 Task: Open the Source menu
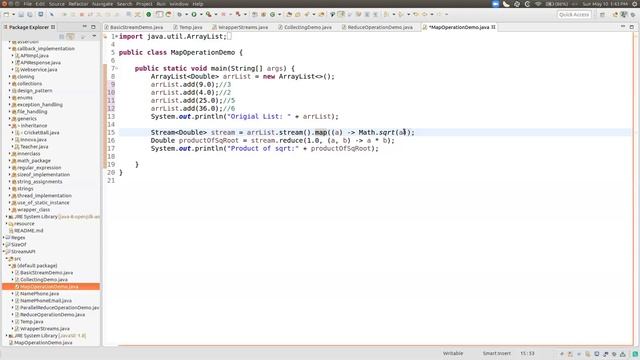[x=56, y=4]
